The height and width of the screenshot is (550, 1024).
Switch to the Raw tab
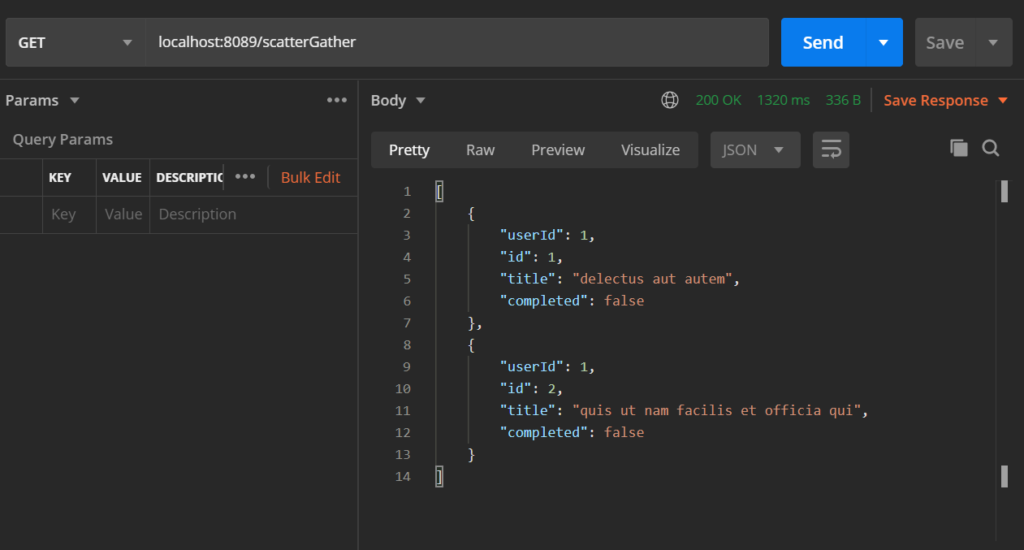(480, 150)
